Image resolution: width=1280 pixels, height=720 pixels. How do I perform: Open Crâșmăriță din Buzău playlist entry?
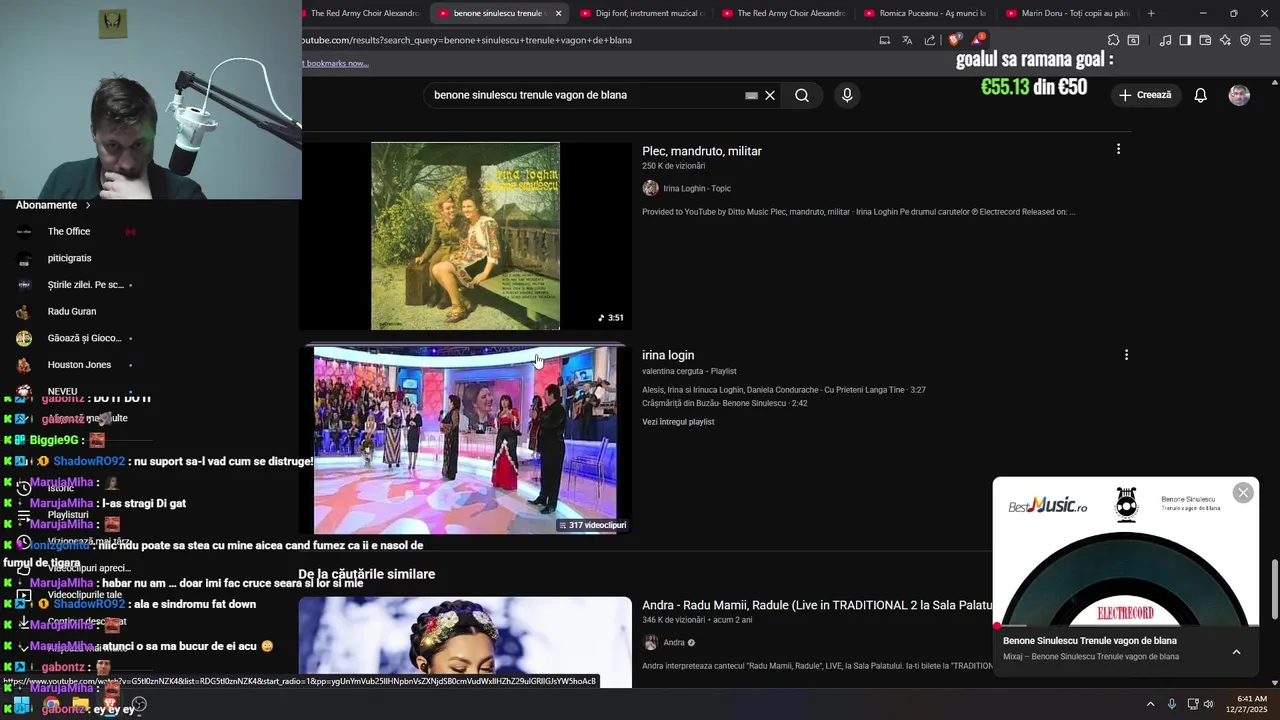[724, 403]
